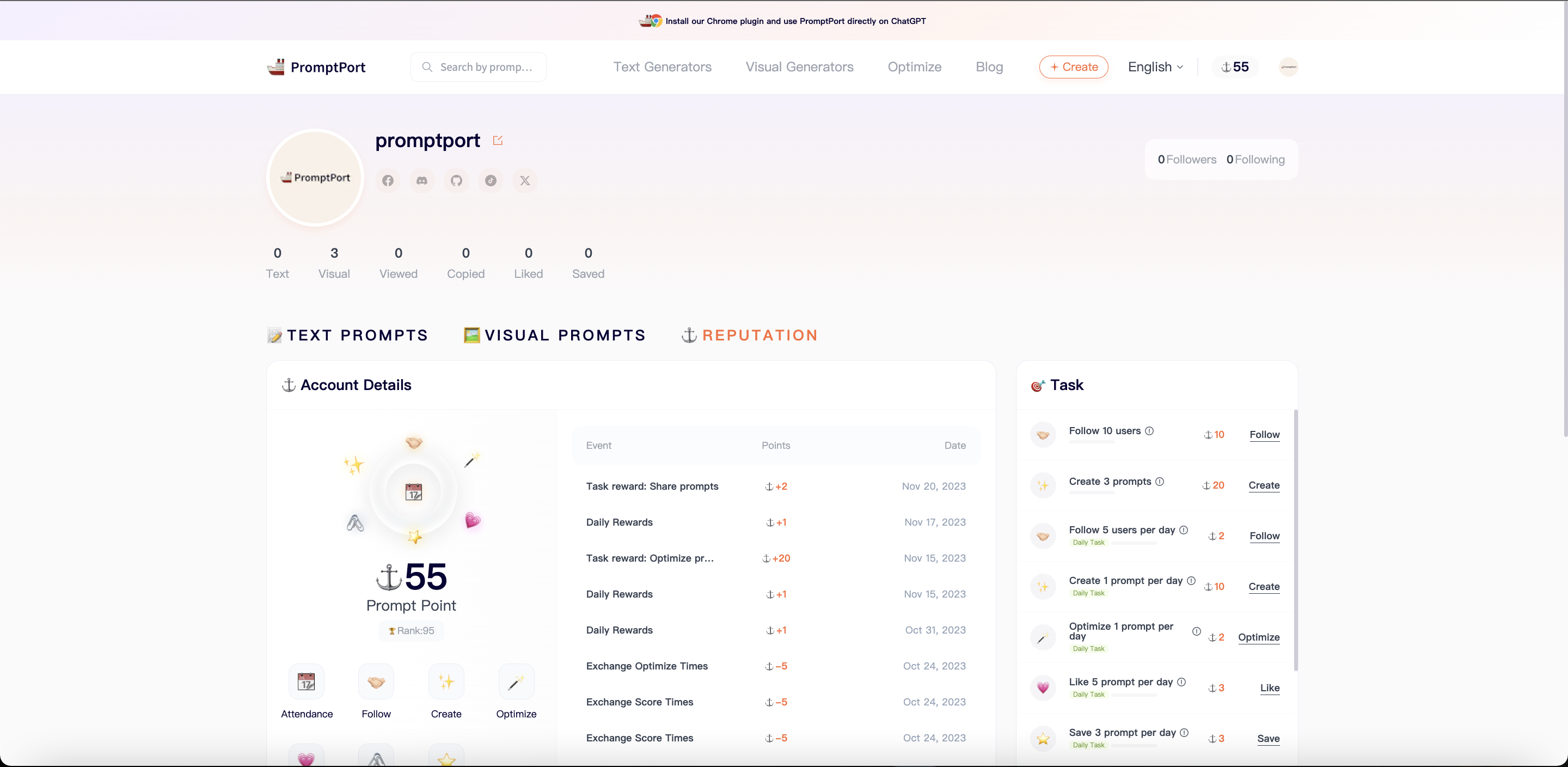The image size is (1568, 767).
Task: Open Text Generators in the navigation bar
Action: click(x=661, y=67)
